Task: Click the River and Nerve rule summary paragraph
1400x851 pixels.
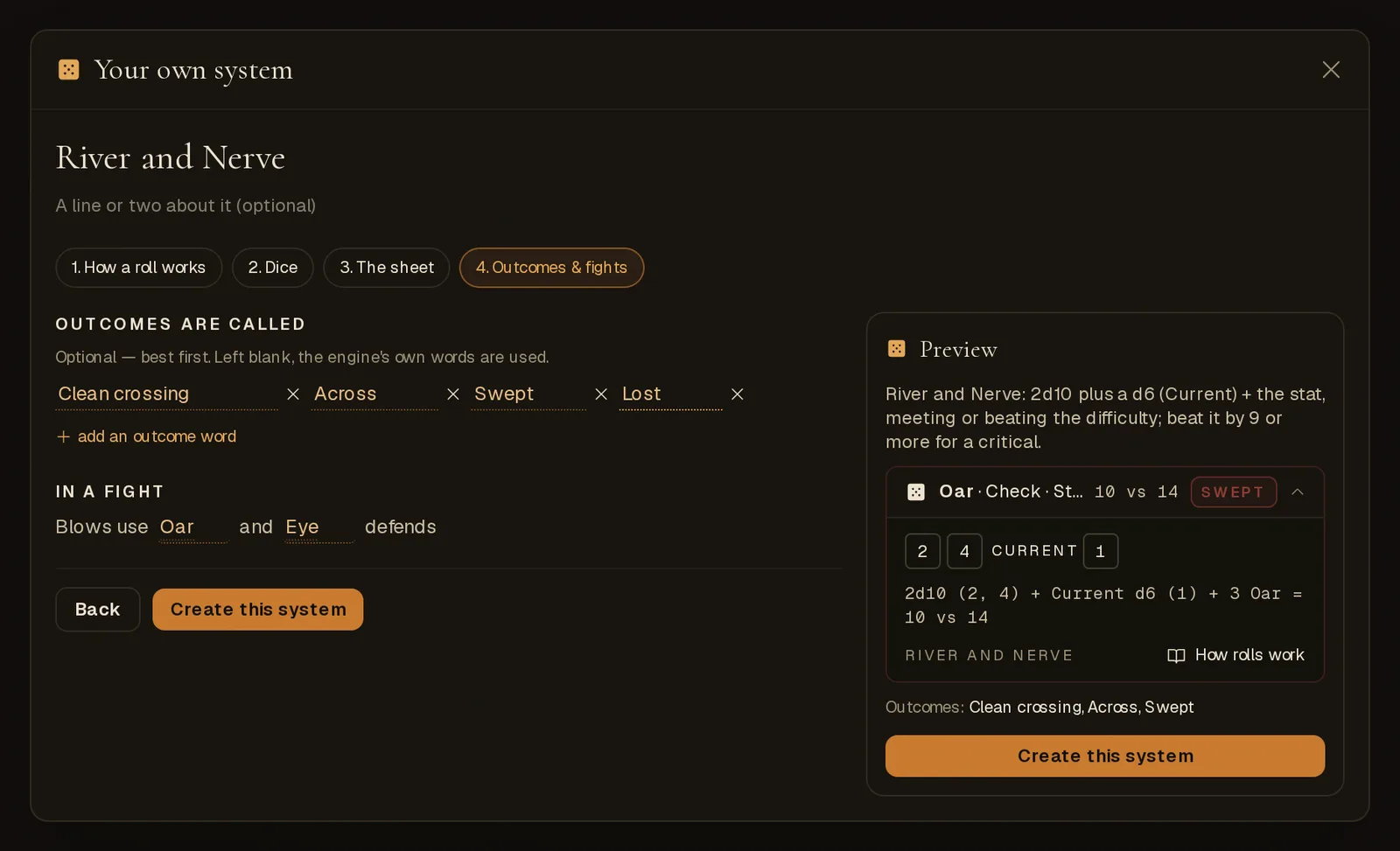Action: (x=1105, y=418)
